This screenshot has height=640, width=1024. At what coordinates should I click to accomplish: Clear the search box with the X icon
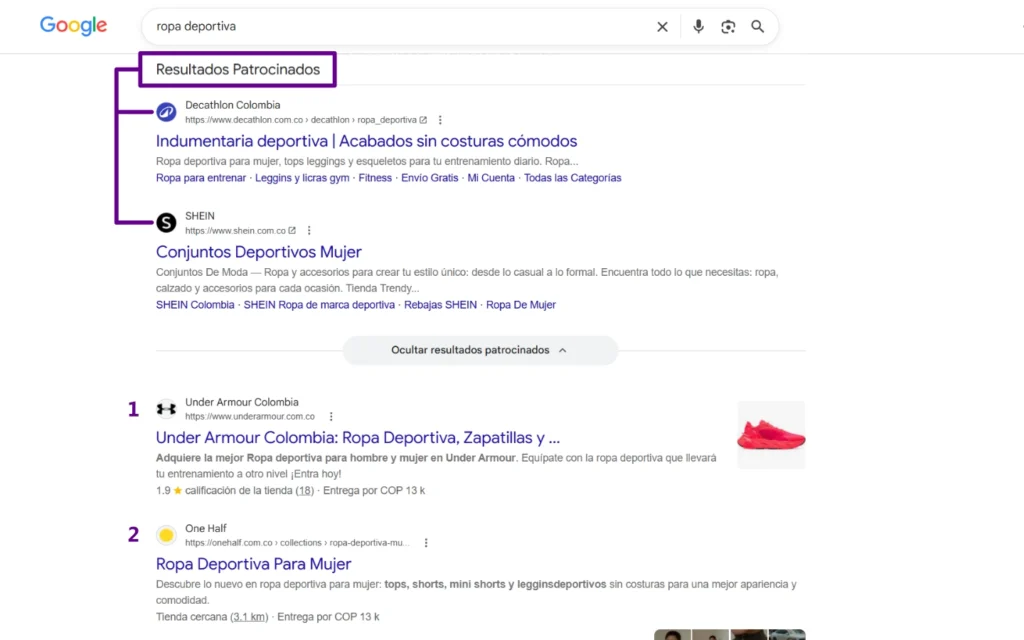click(662, 27)
